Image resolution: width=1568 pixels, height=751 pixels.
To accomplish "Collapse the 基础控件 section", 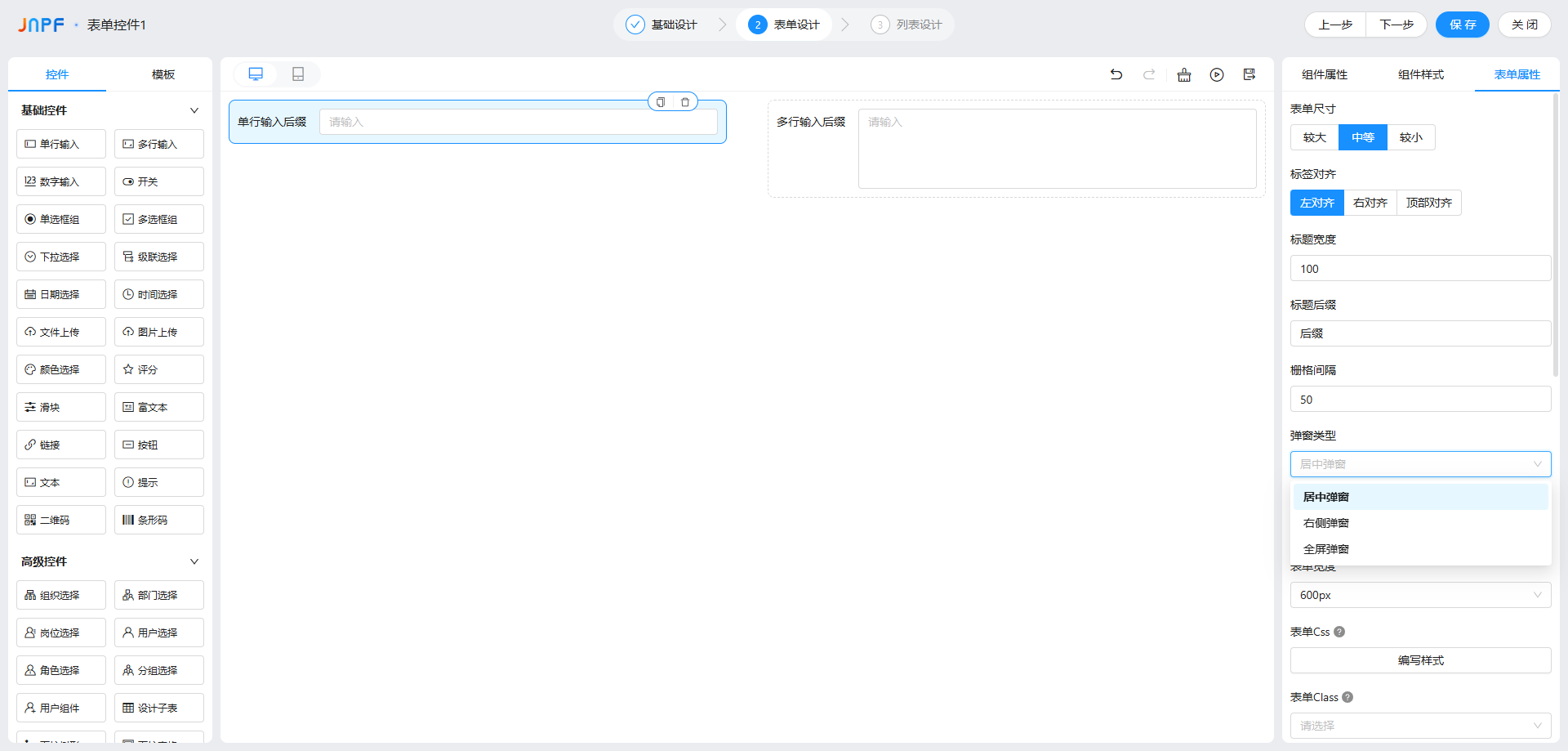I will [x=194, y=110].
